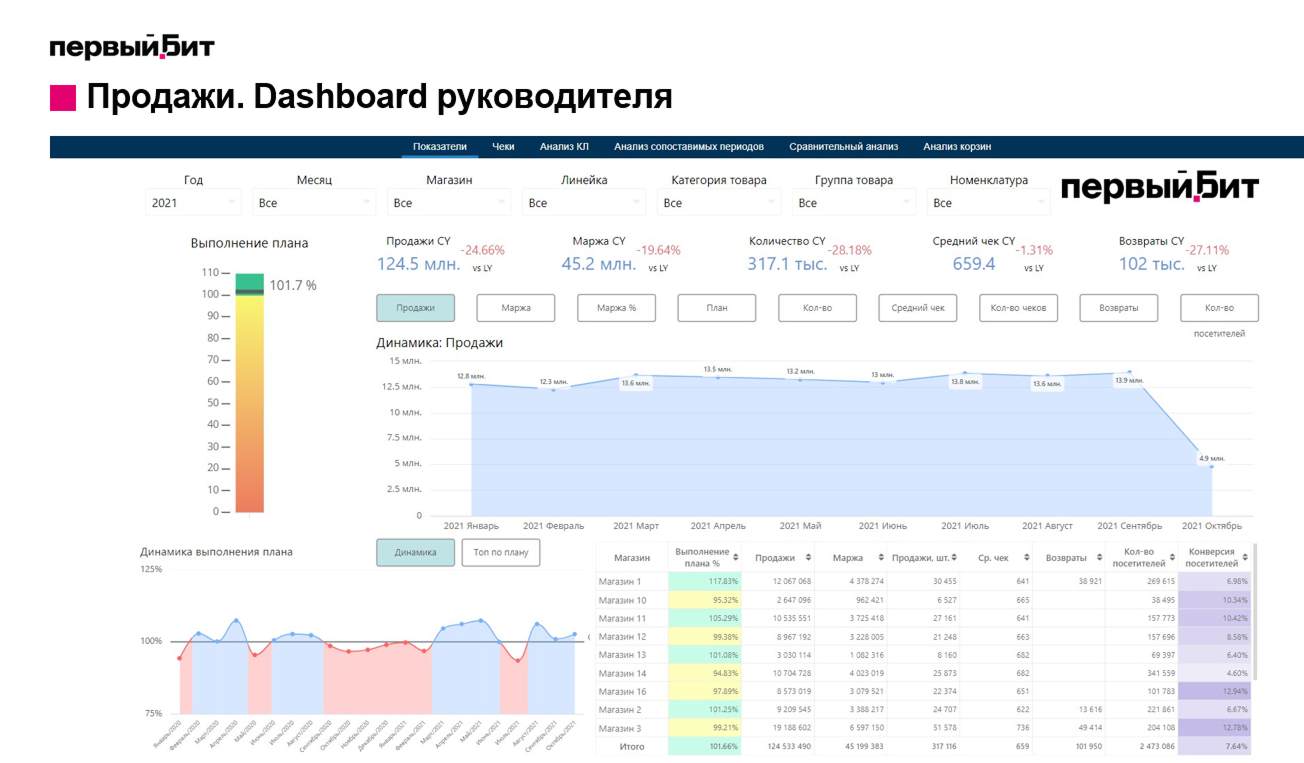Screen dimensions: 1304x763
Task: Expand the Линейка filter dropdown
Action: (584, 203)
